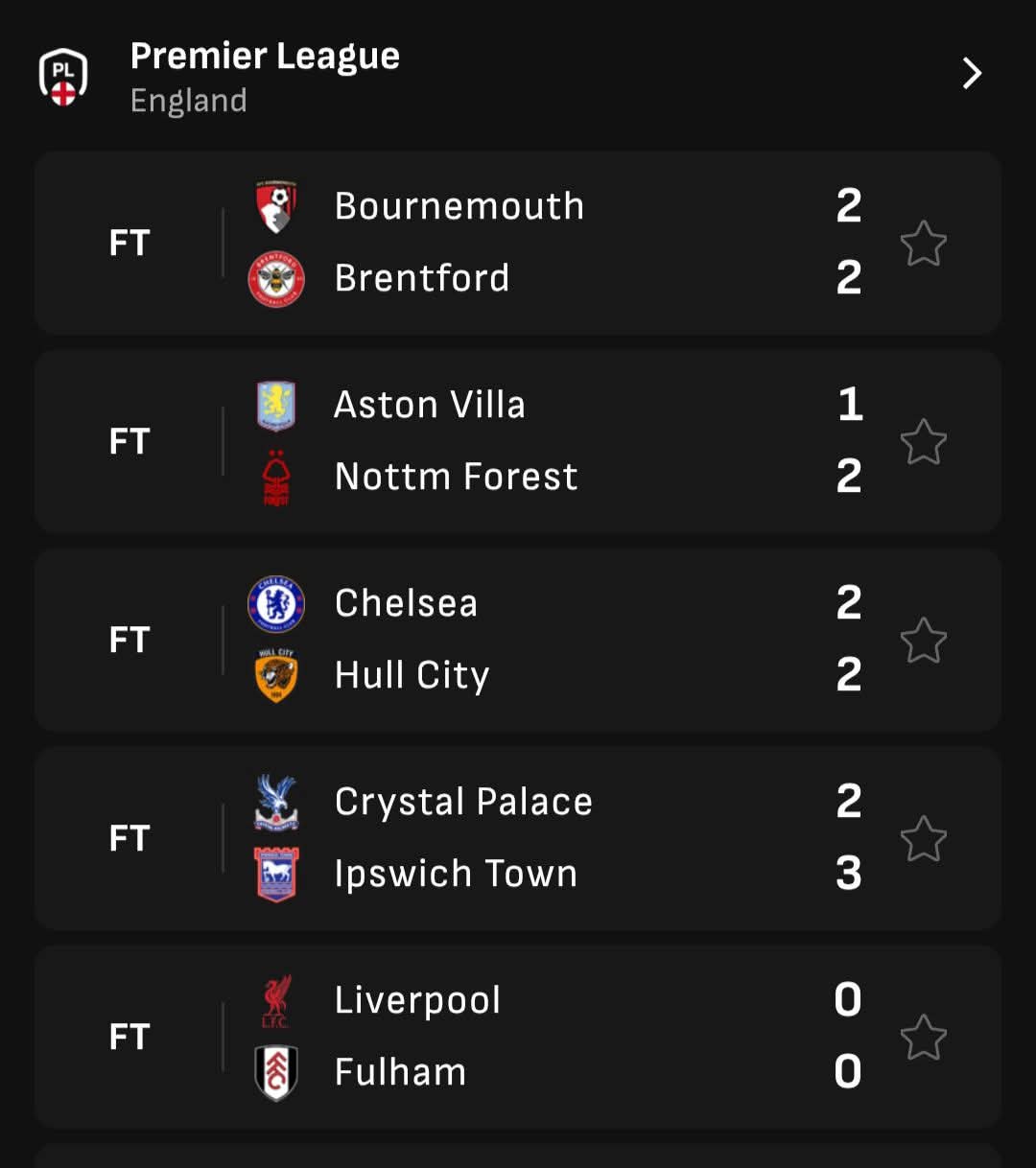The width and height of the screenshot is (1036, 1168).
Task: Favorite the Bournemouth vs Brentford match
Action: click(924, 244)
